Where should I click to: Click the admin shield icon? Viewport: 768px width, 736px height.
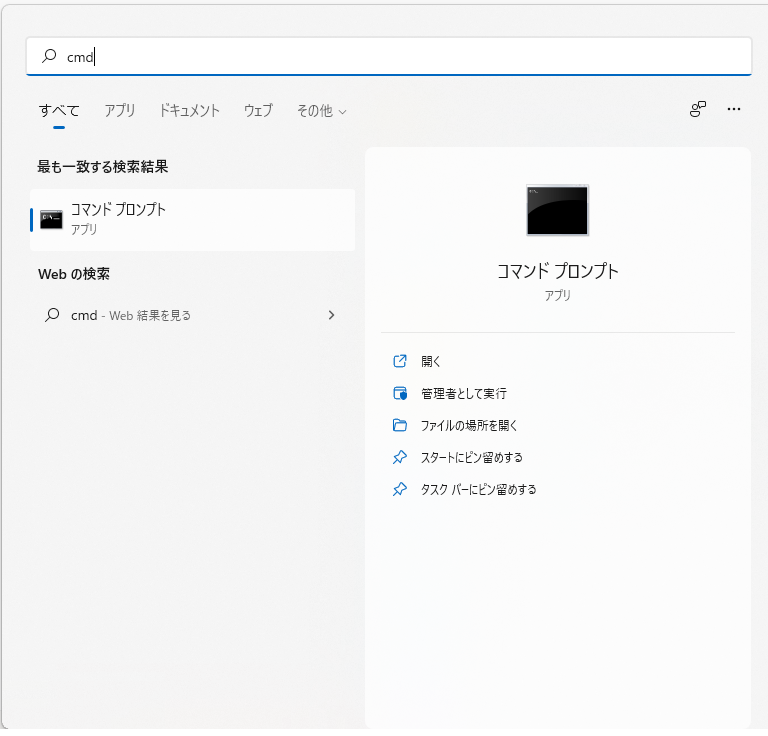coord(400,393)
